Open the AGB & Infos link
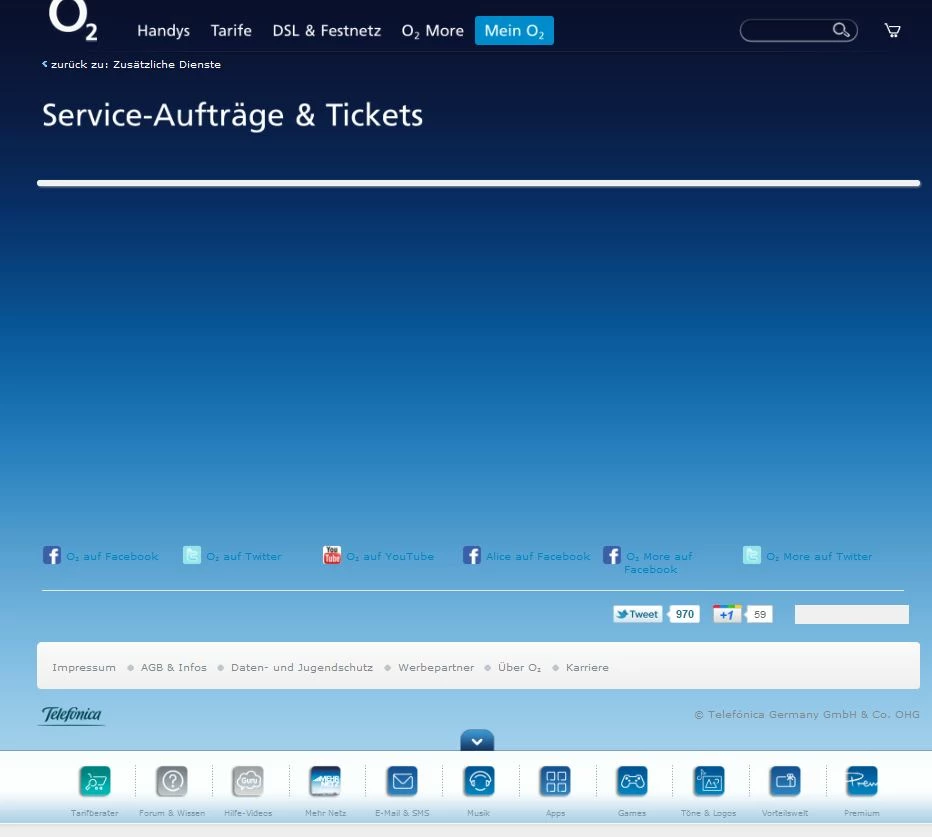The image size is (932, 837). (174, 667)
